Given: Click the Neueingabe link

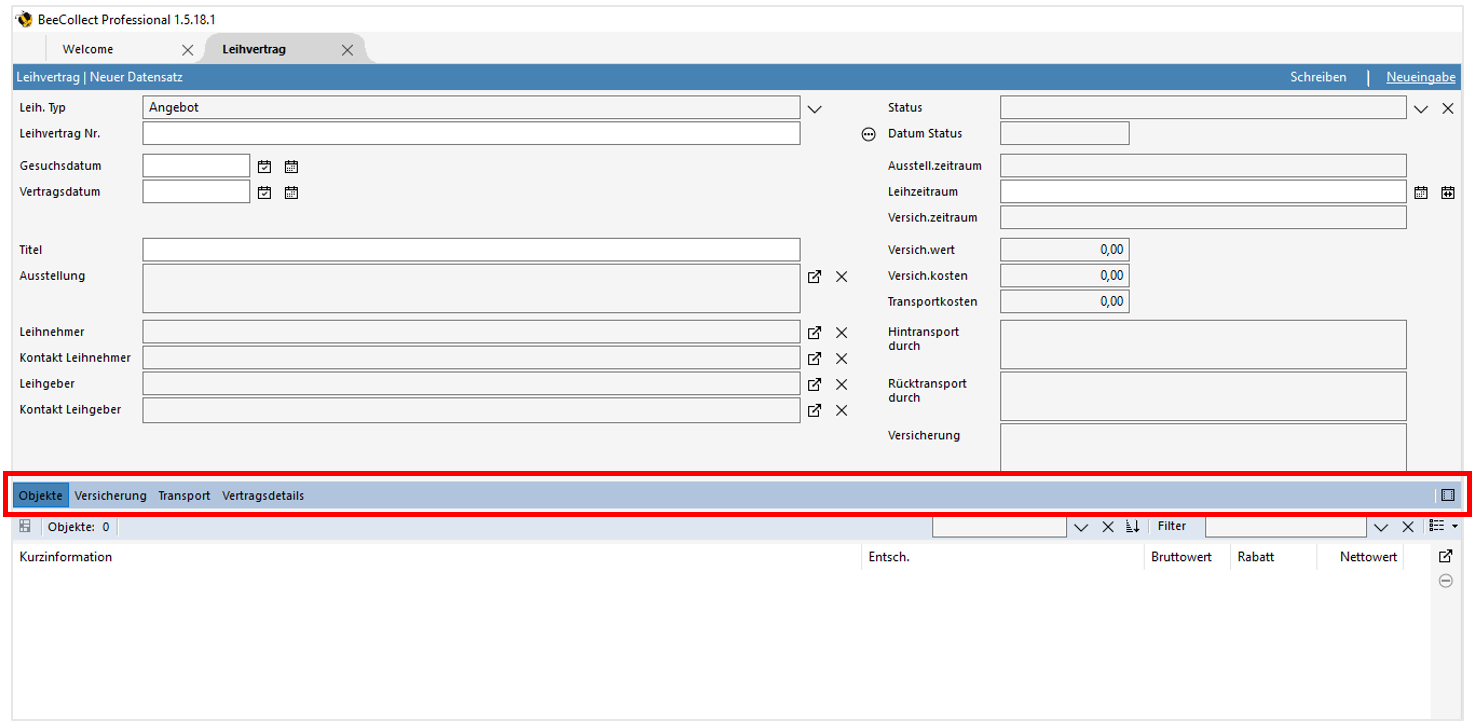Looking at the screenshot, I should click(x=1420, y=76).
